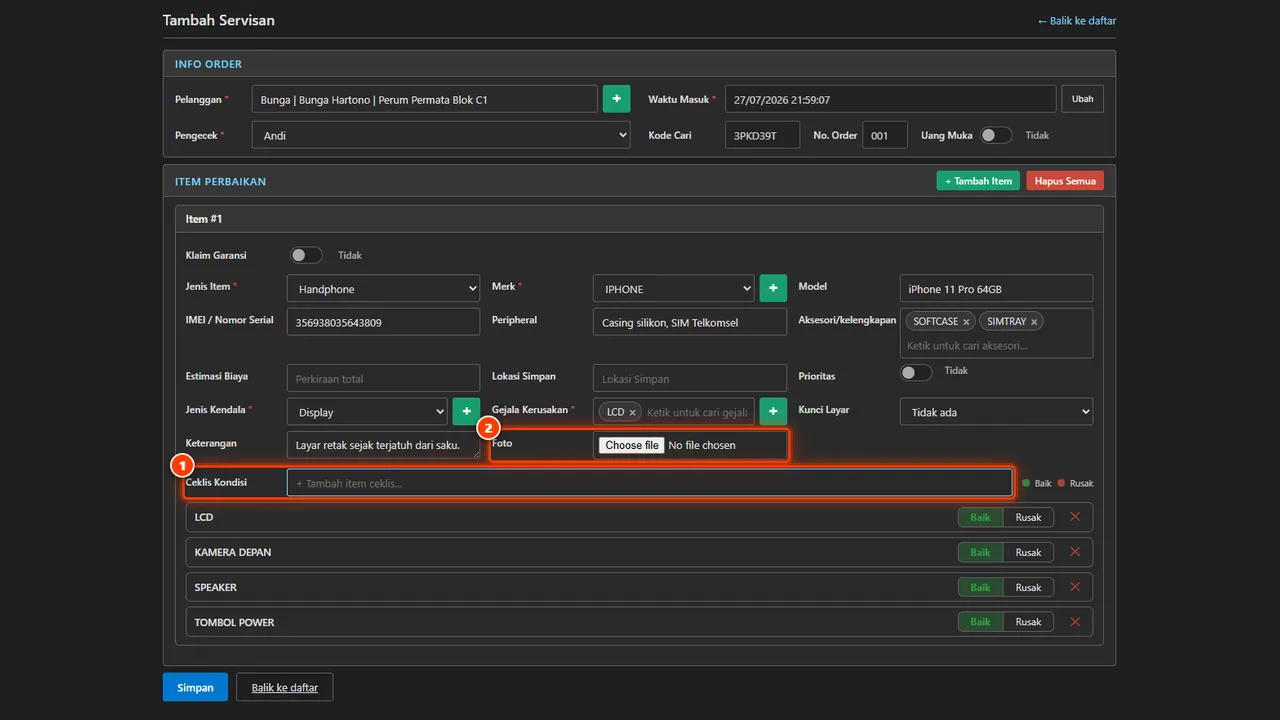
Task: Enable the Klaim Garansi switch
Action: click(306, 255)
